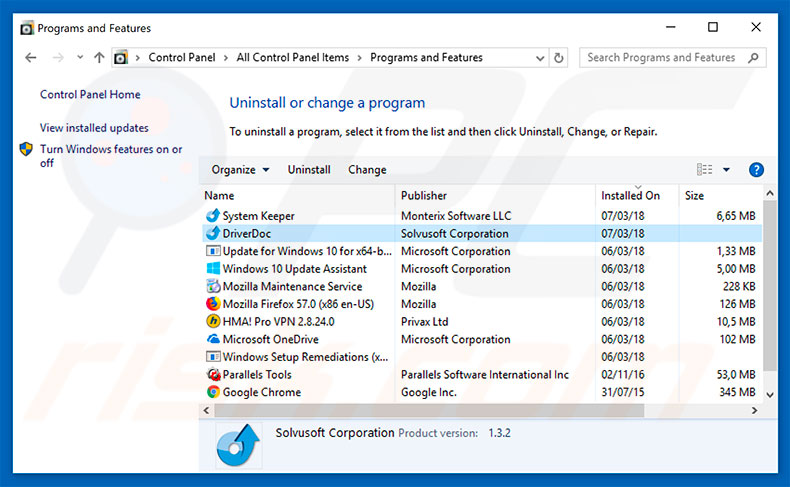Expand the view options dropdown arrow
The image size is (790, 487).
(x=726, y=170)
